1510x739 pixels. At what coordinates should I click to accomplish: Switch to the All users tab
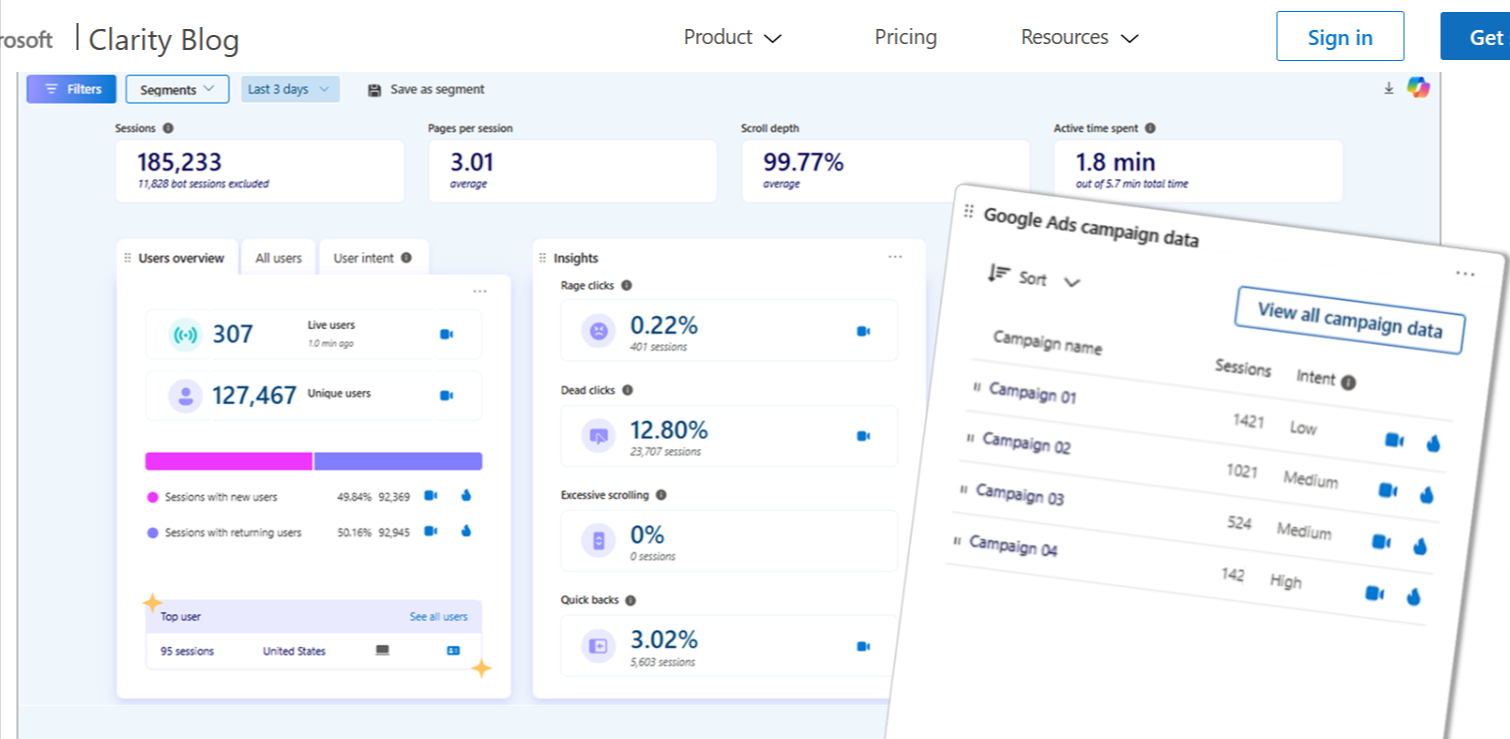pyautogui.click(x=278, y=258)
